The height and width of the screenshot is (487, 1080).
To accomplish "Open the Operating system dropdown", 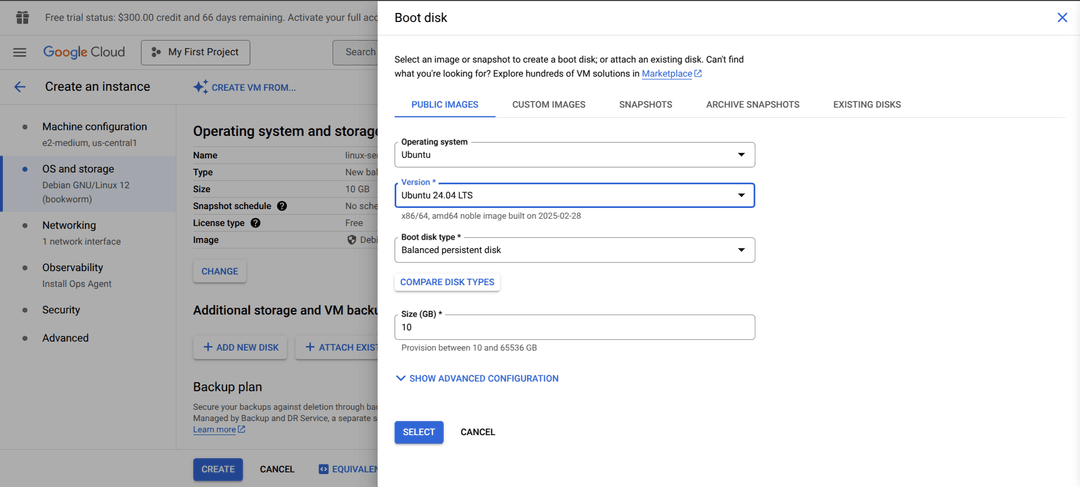I will pos(574,154).
